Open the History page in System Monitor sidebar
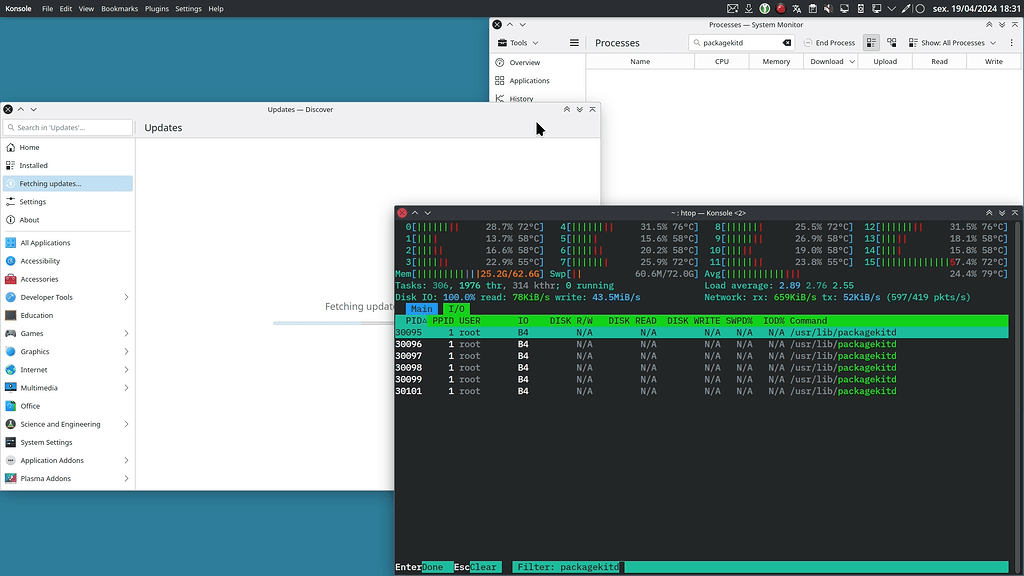Viewport: 1024px width, 576px height. [522, 98]
